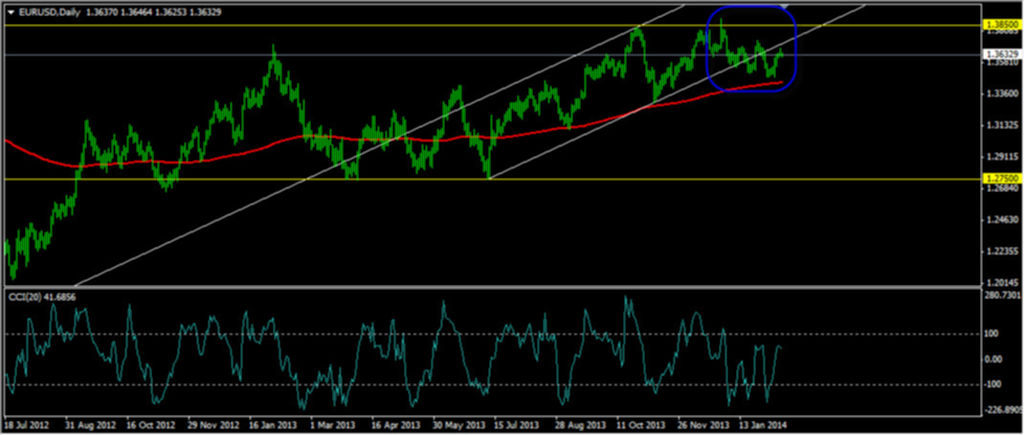Click the yellow 1.27500 price label
Image resolution: width=1024 pixels, height=435 pixels.
point(1001,178)
